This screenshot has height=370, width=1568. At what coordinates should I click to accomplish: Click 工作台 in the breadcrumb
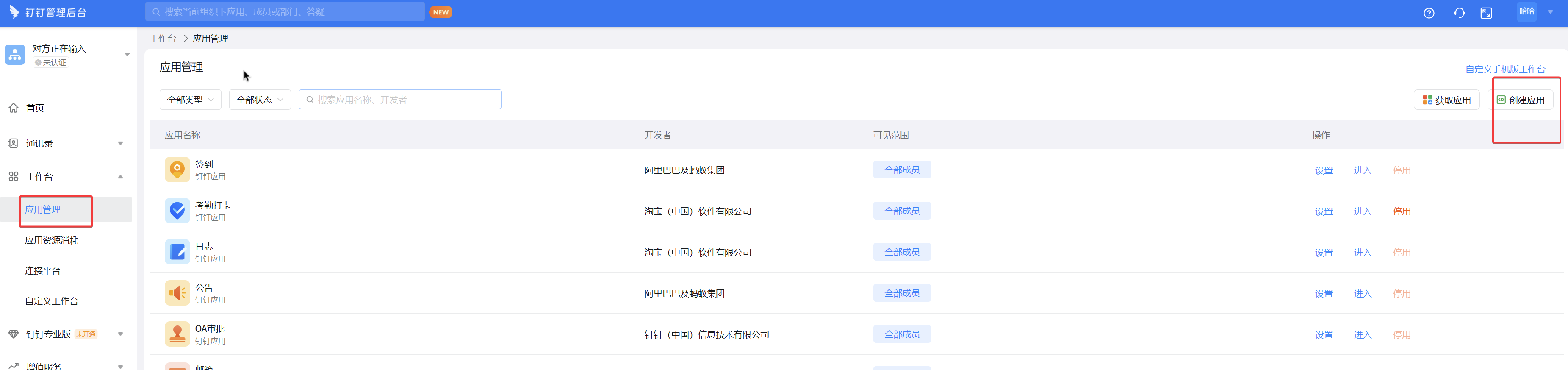163,39
